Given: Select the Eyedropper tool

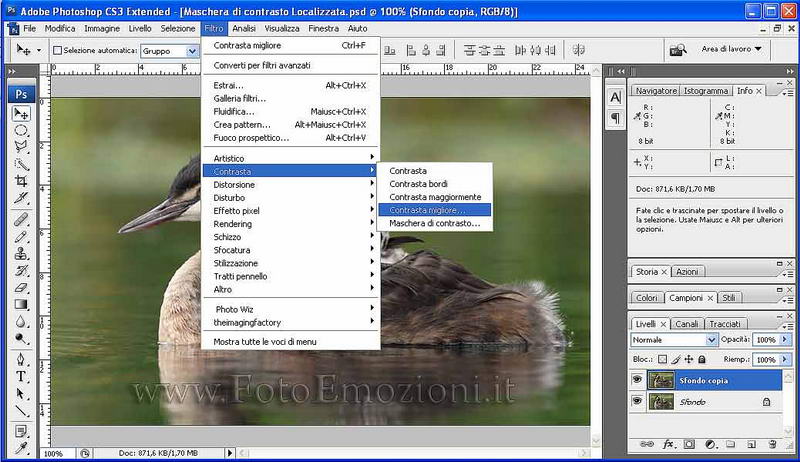Looking at the screenshot, I should pyautogui.click(x=21, y=448).
